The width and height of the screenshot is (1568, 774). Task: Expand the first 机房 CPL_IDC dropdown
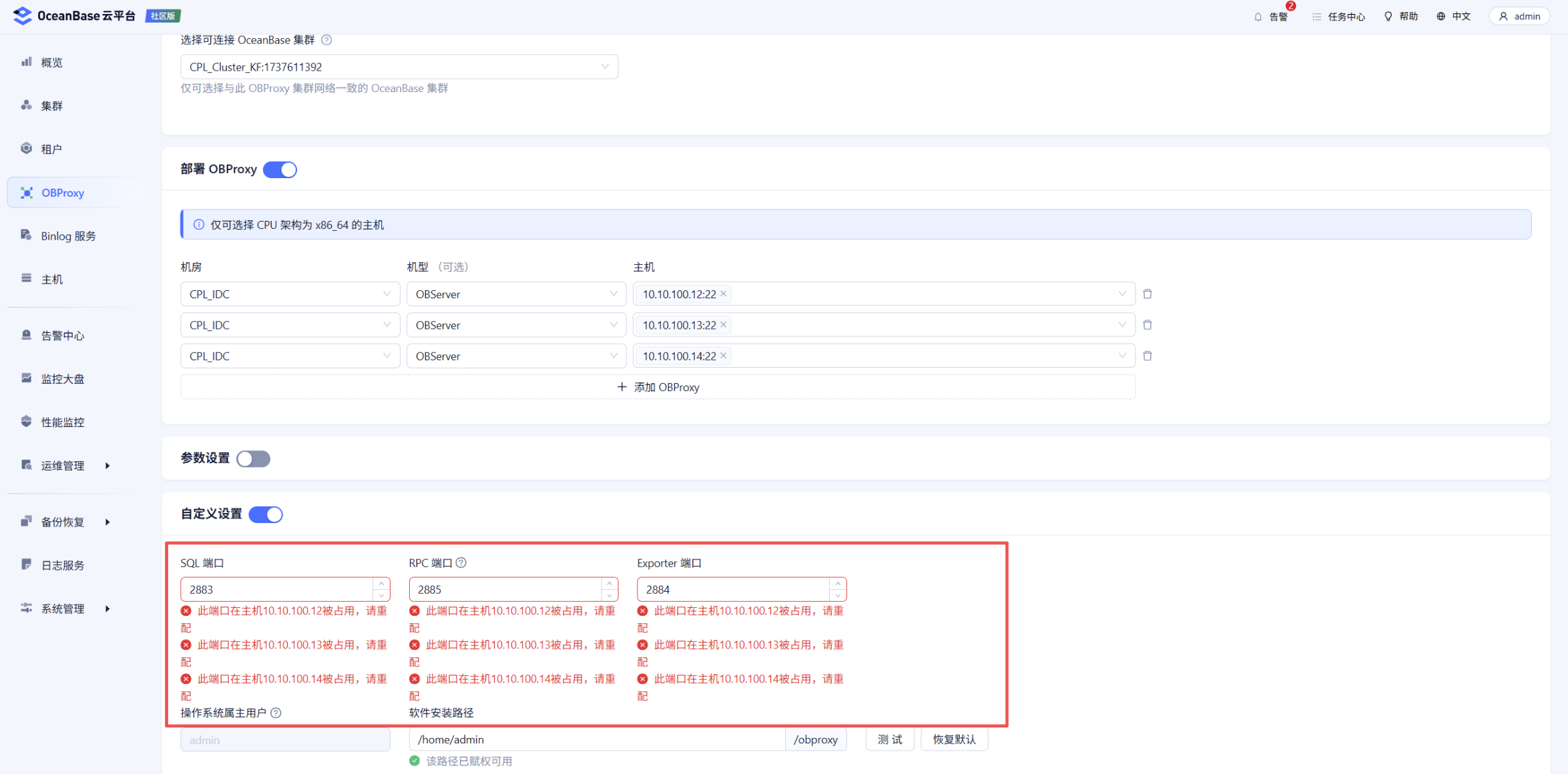pyautogui.click(x=290, y=294)
